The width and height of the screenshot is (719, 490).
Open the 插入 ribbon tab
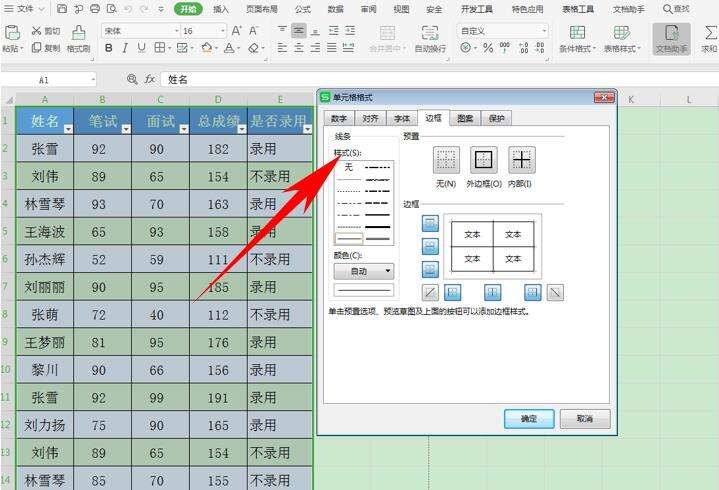pyautogui.click(x=220, y=9)
